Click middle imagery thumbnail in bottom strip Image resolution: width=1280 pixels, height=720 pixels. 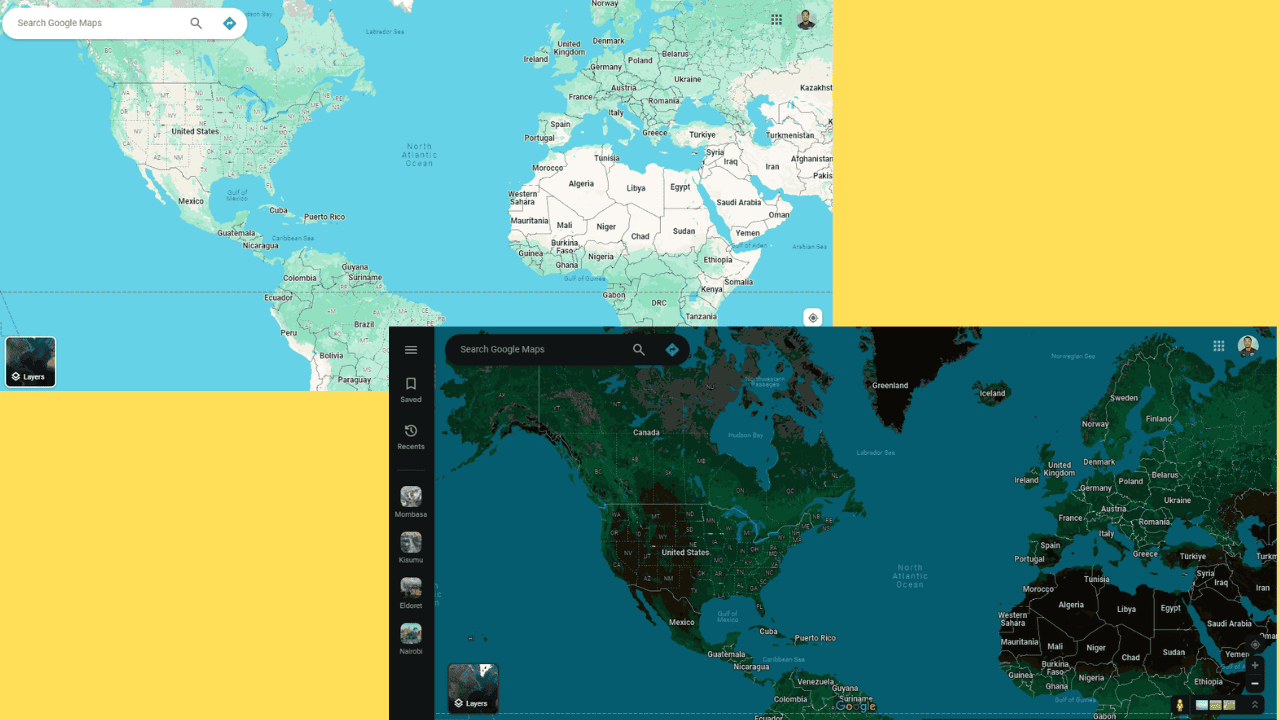[x=1216, y=705]
